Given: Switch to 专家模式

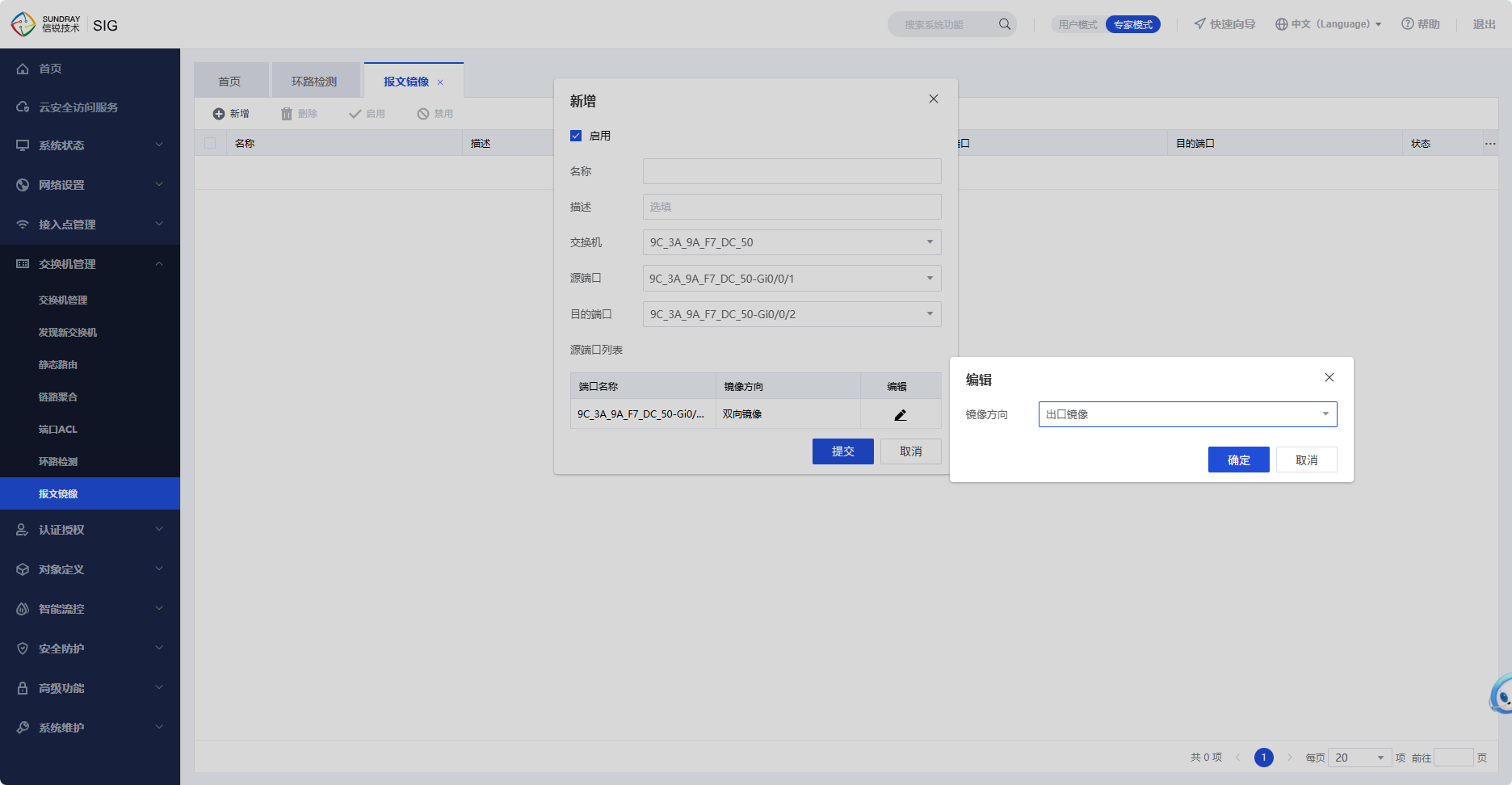Looking at the screenshot, I should point(1133,24).
